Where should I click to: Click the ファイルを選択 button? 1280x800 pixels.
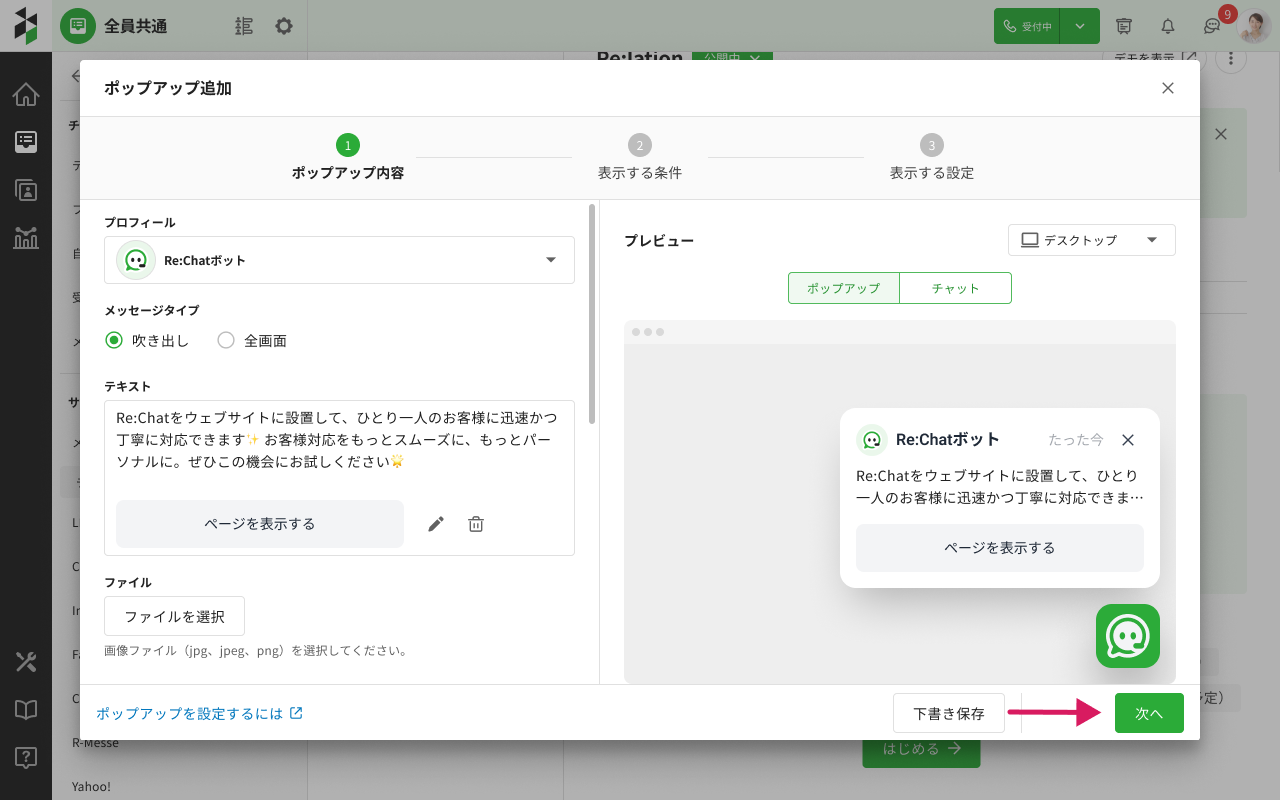coord(174,616)
